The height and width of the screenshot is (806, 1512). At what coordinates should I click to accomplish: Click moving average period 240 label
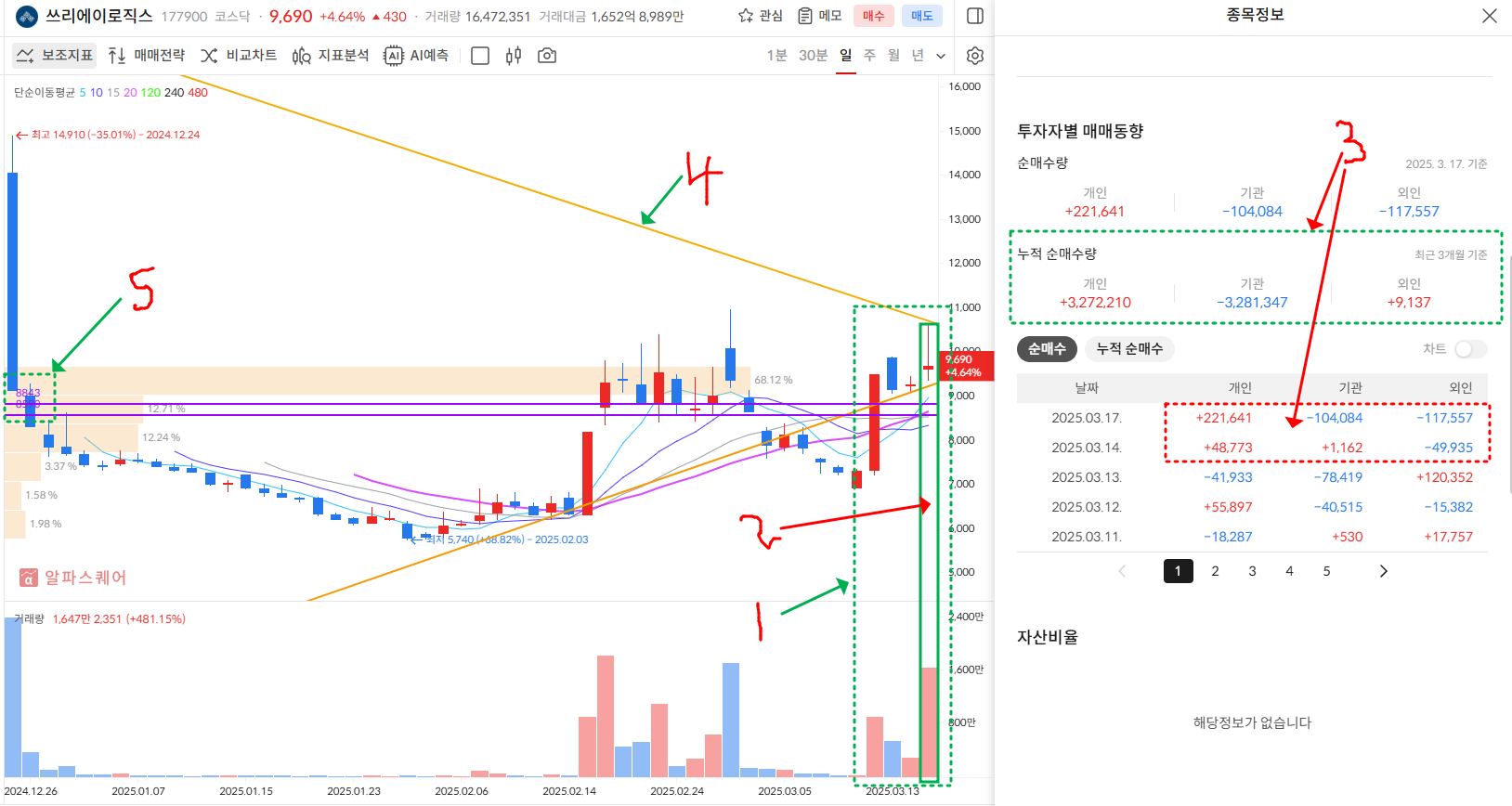tap(174, 93)
